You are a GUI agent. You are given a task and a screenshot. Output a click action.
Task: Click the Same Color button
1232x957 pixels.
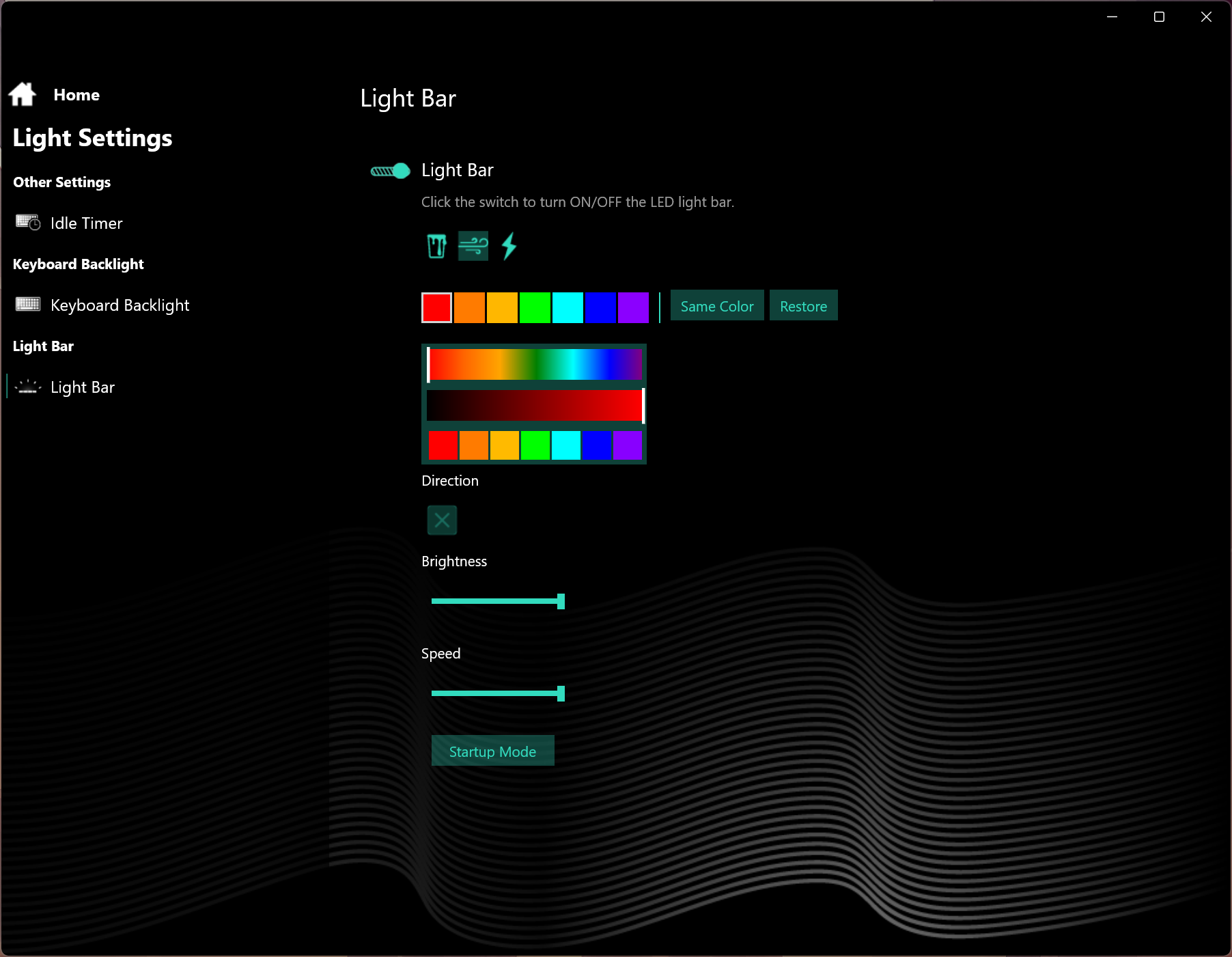click(x=717, y=305)
